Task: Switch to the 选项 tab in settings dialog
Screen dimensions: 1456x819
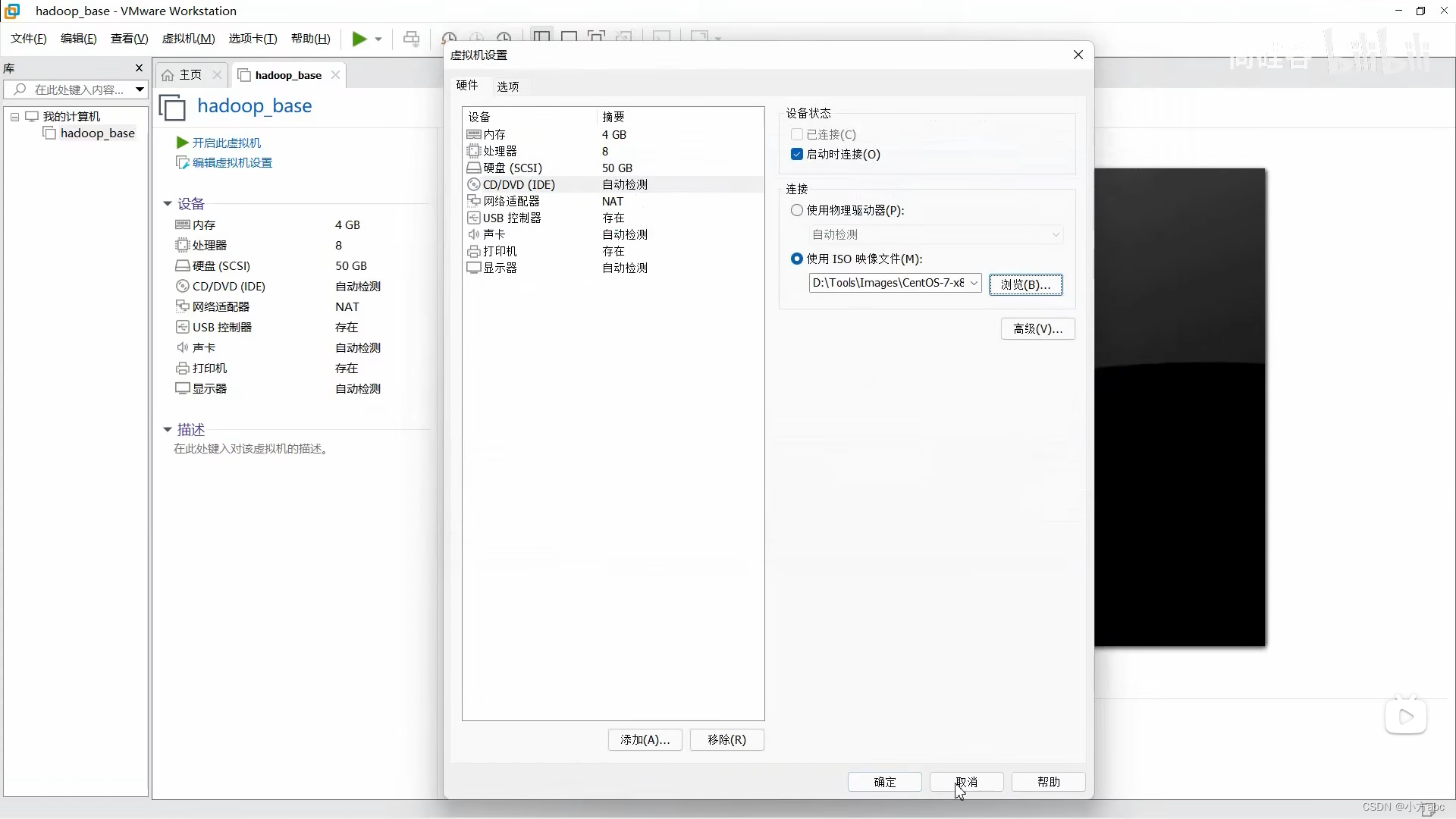Action: pyautogui.click(x=508, y=86)
